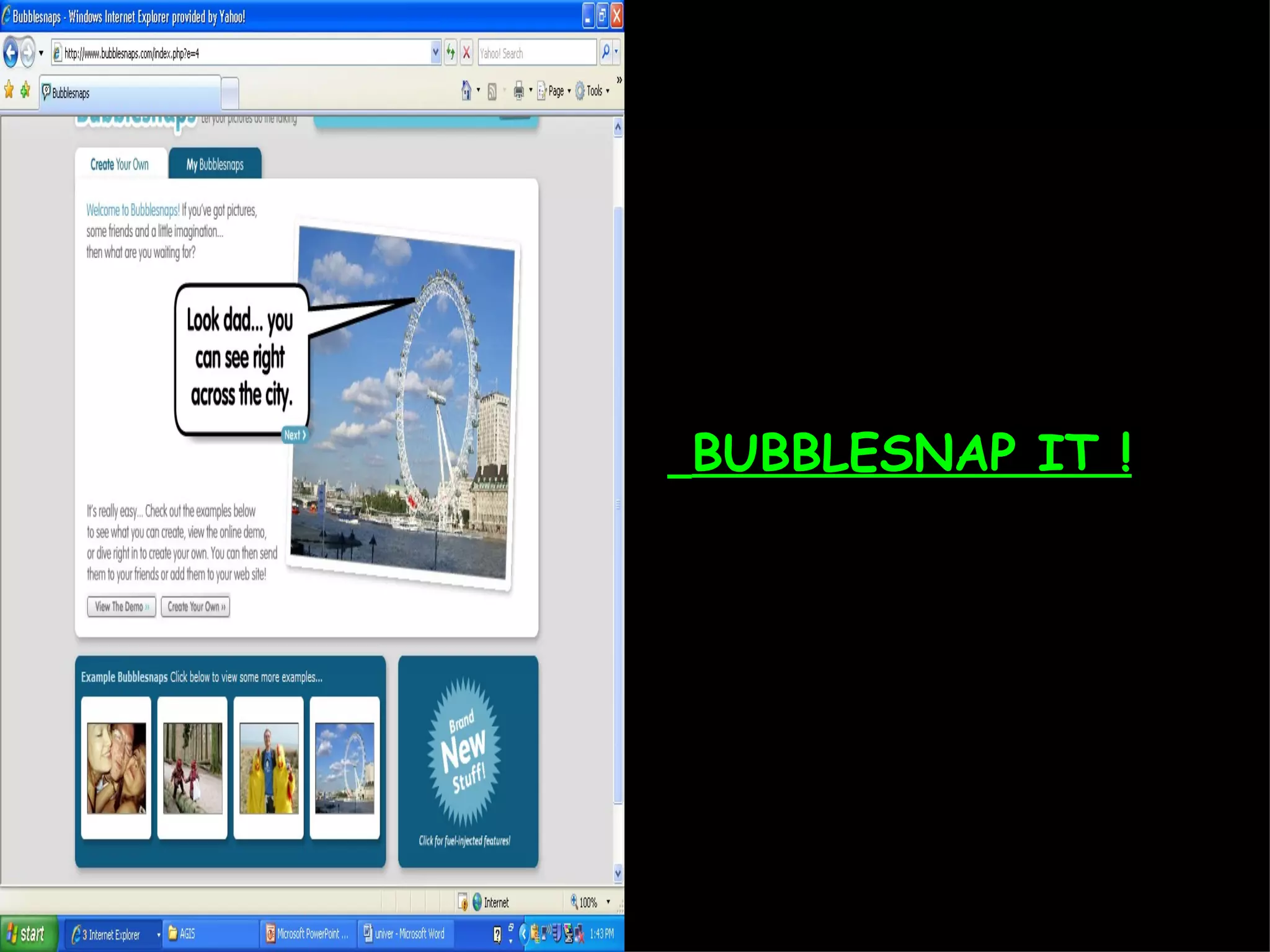Image resolution: width=1270 pixels, height=952 pixels.
Task: Open the recent pages dropdown beside Forward
Action: [42, 53]
